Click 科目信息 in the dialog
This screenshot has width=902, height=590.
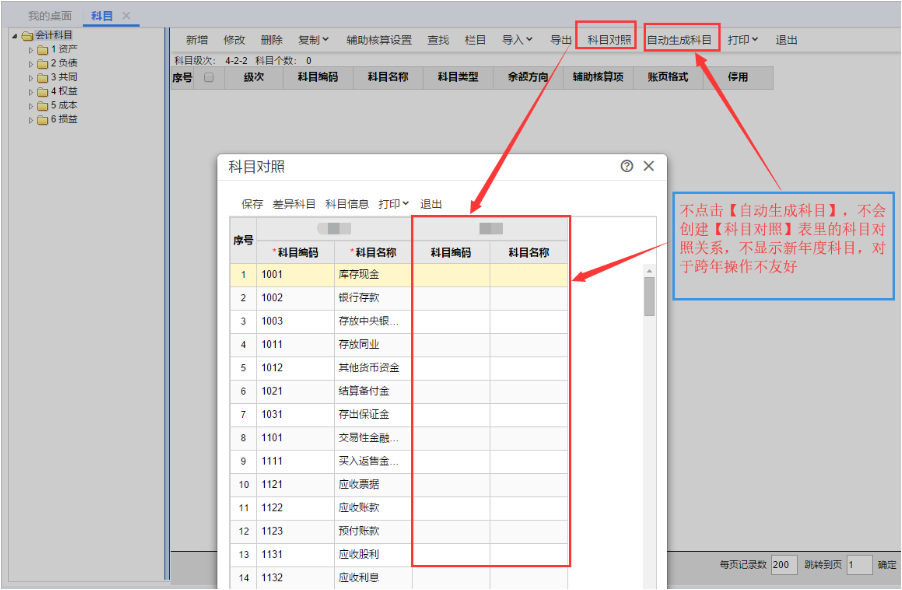347,204
